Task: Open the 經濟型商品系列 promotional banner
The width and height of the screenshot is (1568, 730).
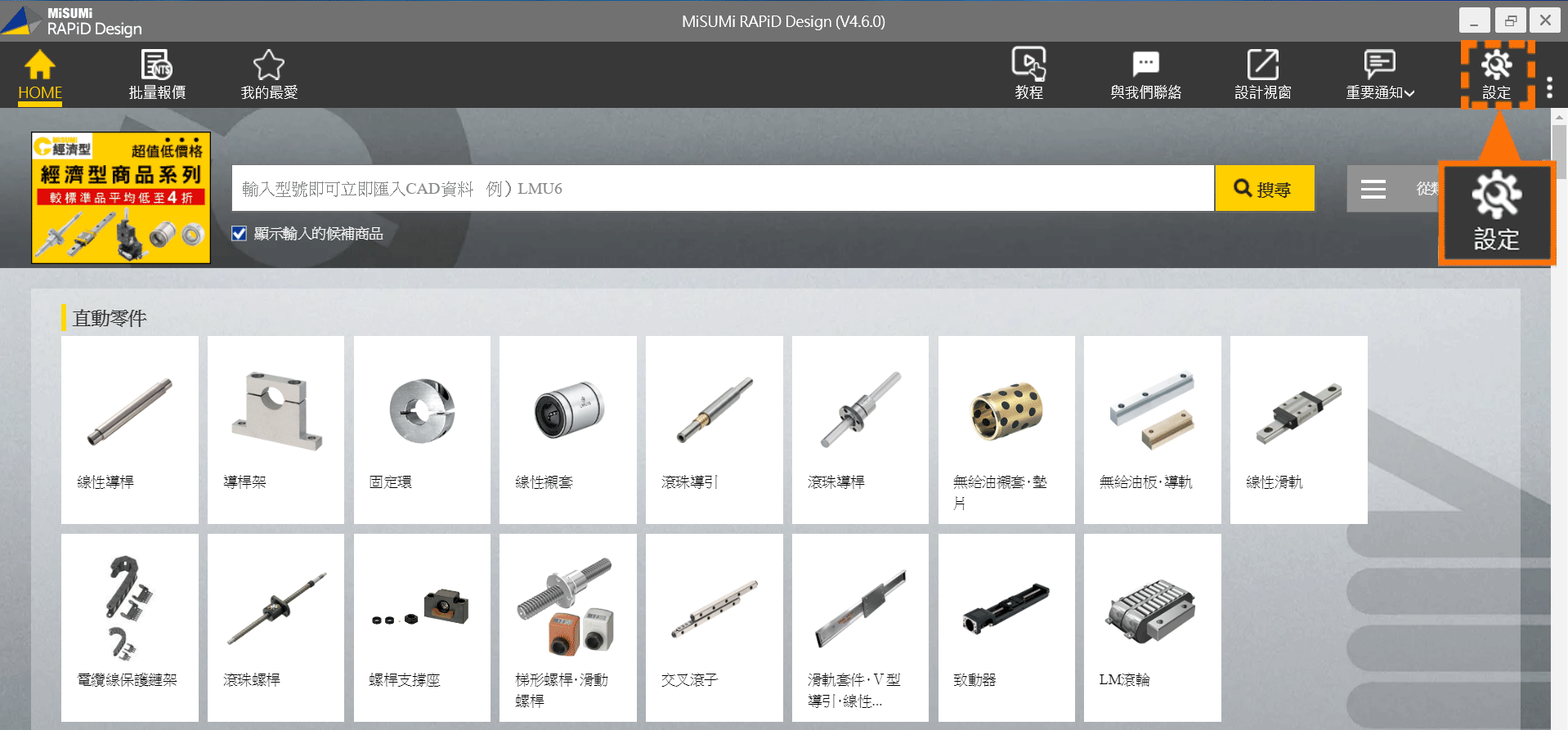Action: pos(121,198)
